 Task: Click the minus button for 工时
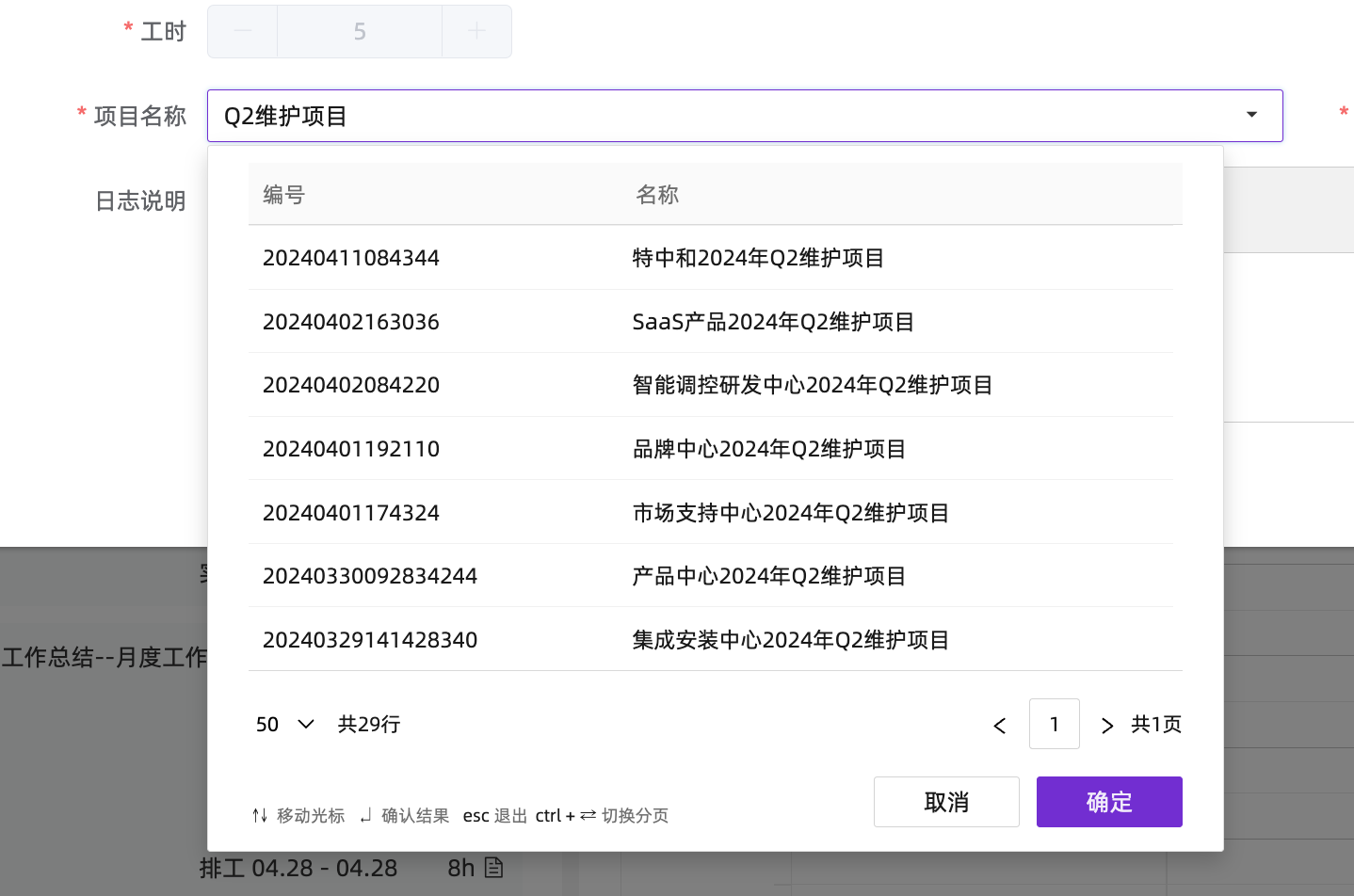pyautogui.click(x=242, y=32)
